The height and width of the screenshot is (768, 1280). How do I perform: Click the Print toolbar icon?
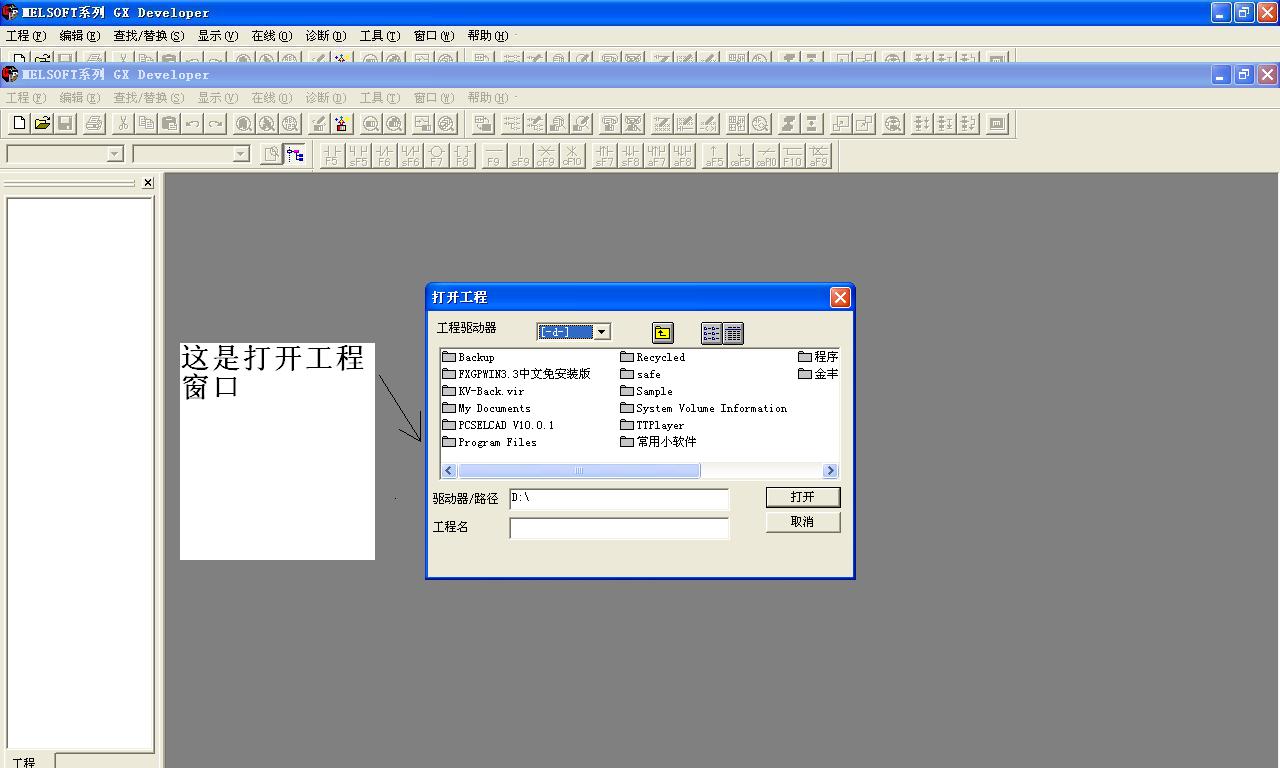pos(94,123)
